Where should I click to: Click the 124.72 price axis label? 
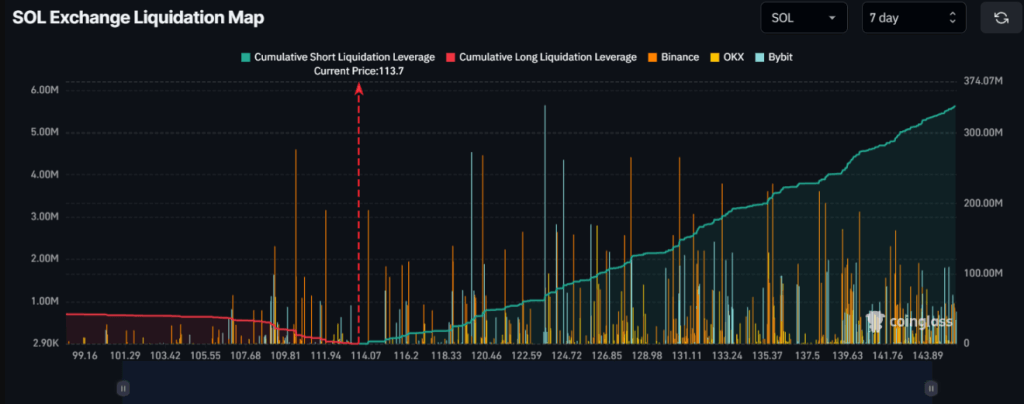tap(567, 356)
